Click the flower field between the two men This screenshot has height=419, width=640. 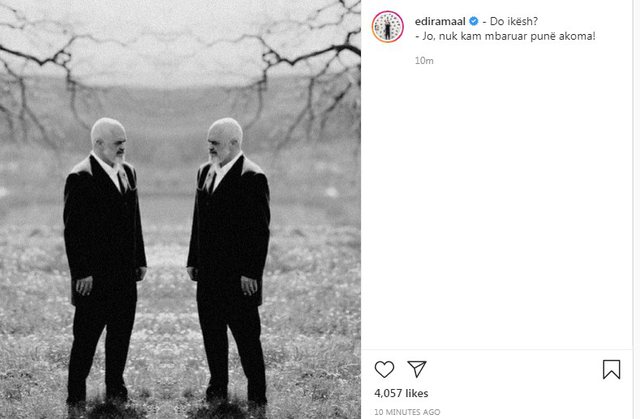(x=167, y=326)
